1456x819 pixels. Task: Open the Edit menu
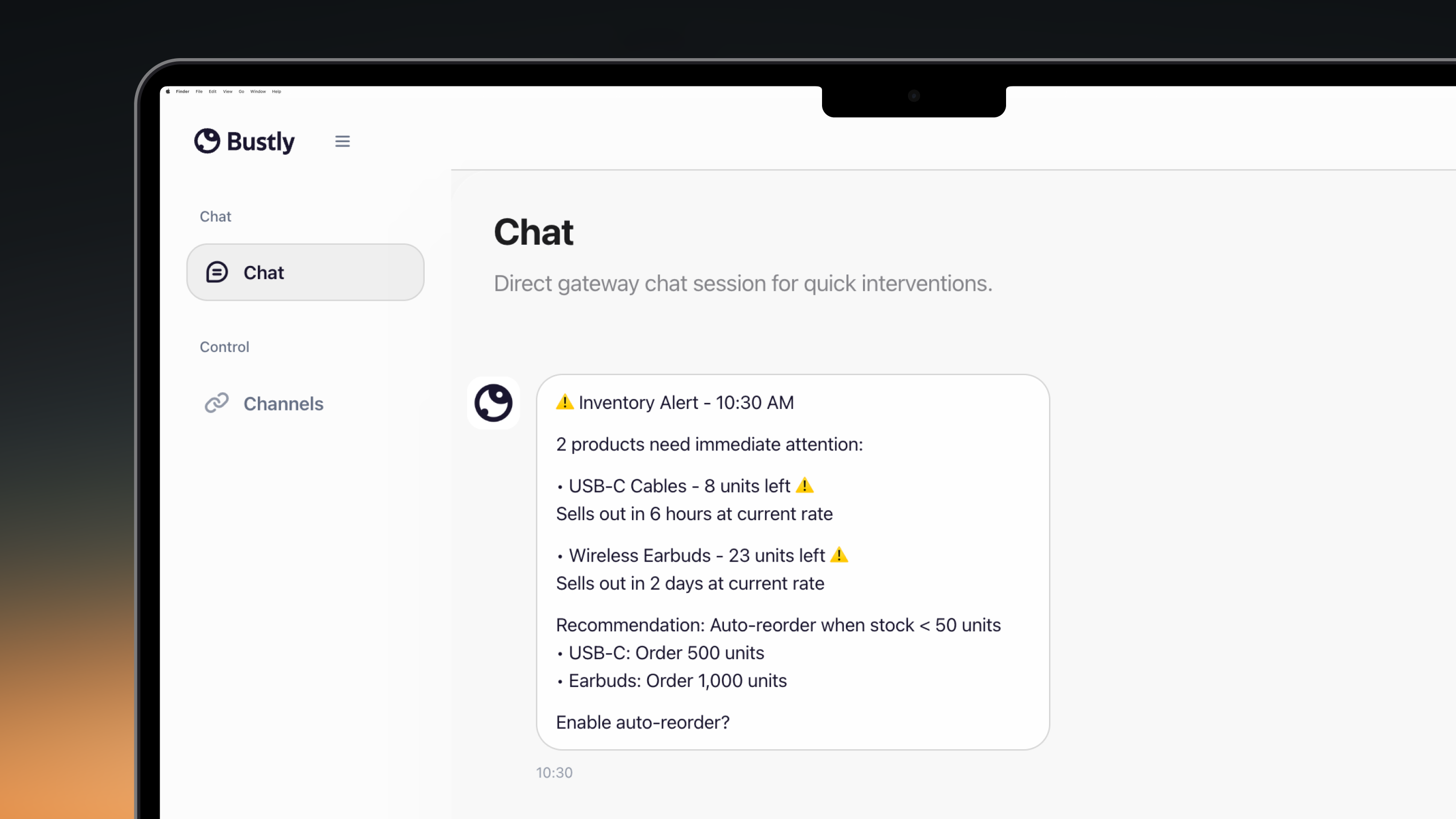(212, 91)
